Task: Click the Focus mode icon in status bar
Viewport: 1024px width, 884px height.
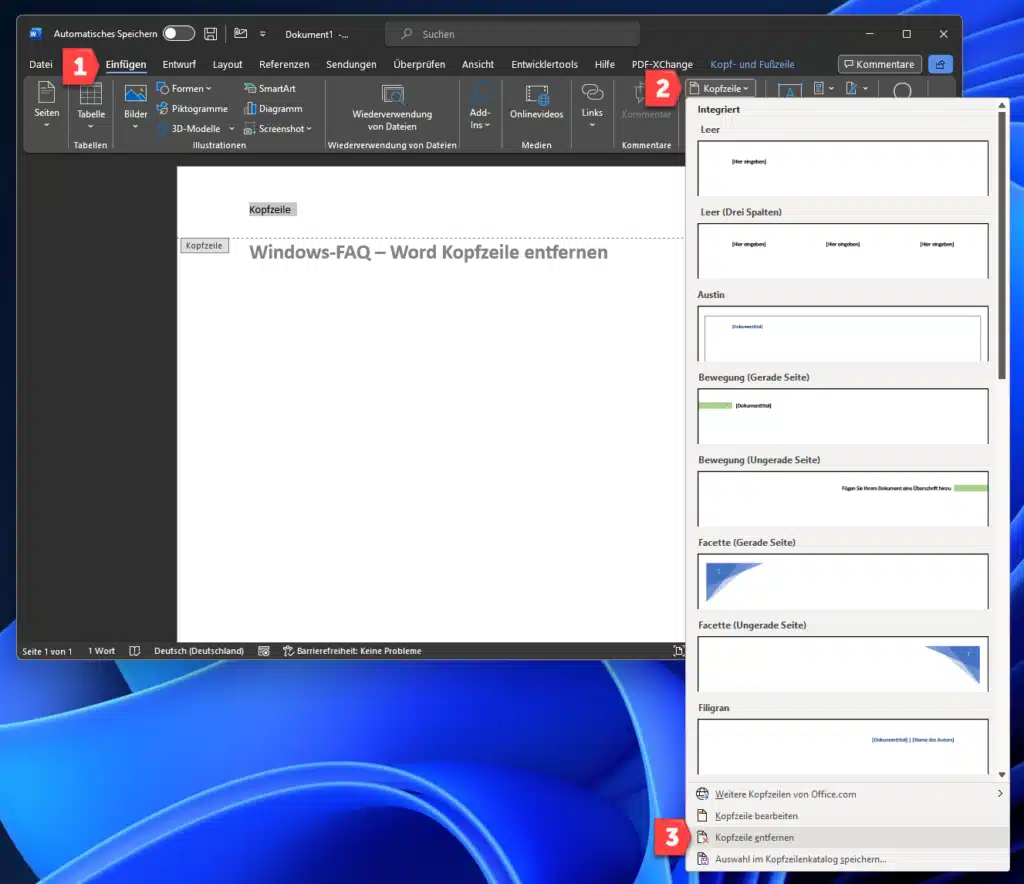Action: (679, 651)
